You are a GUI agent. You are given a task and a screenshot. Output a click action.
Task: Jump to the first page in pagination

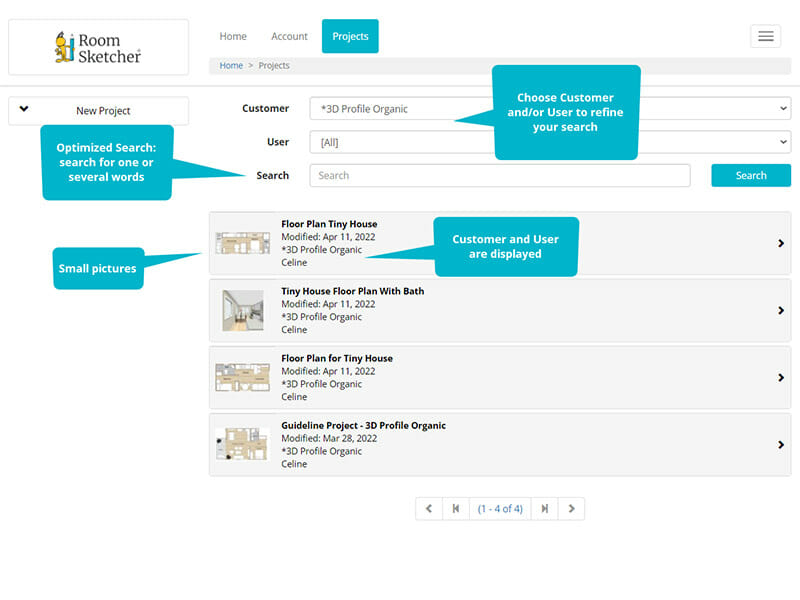point(456,509)
